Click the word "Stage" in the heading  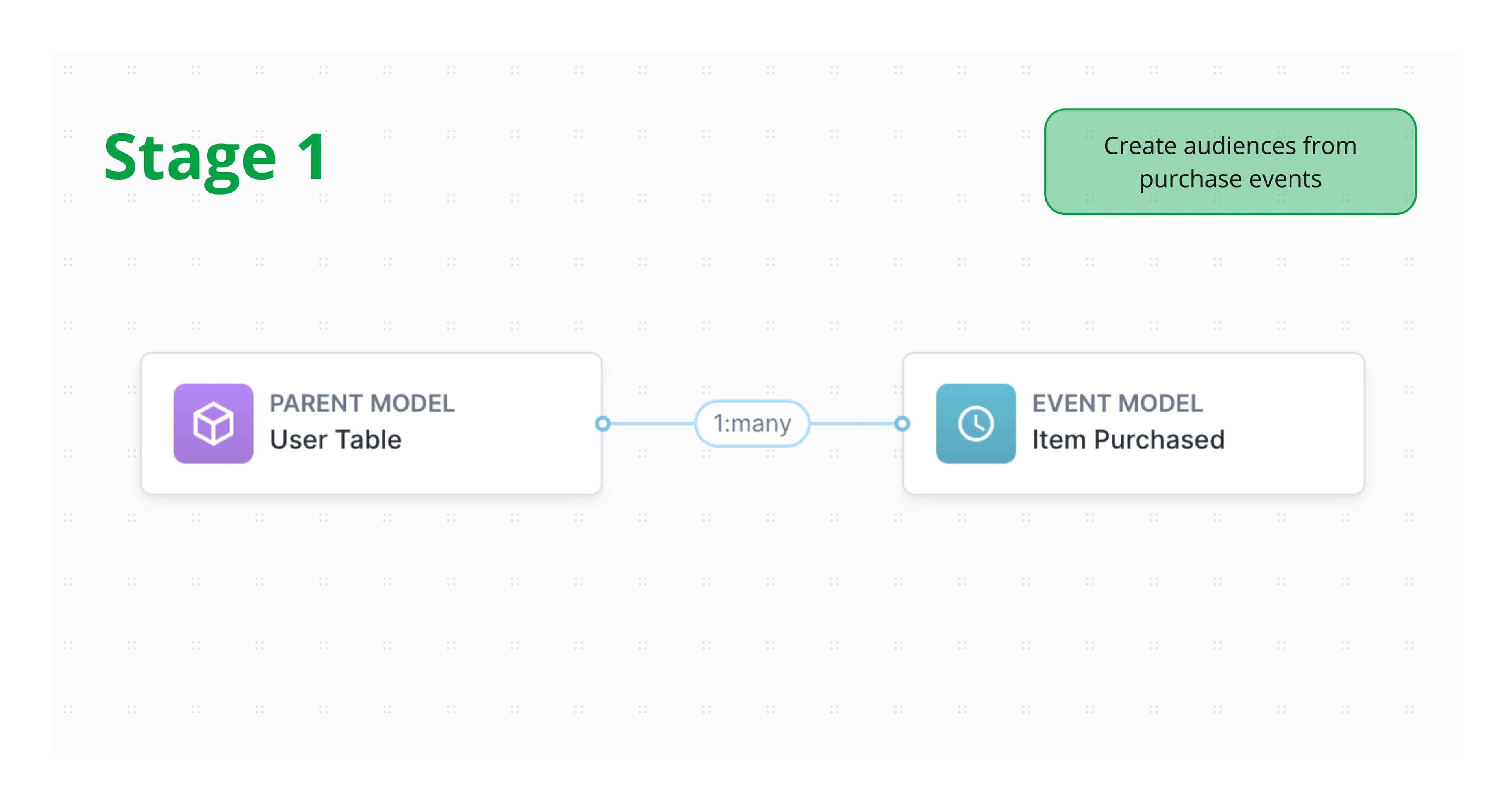(x=189, y=157)
